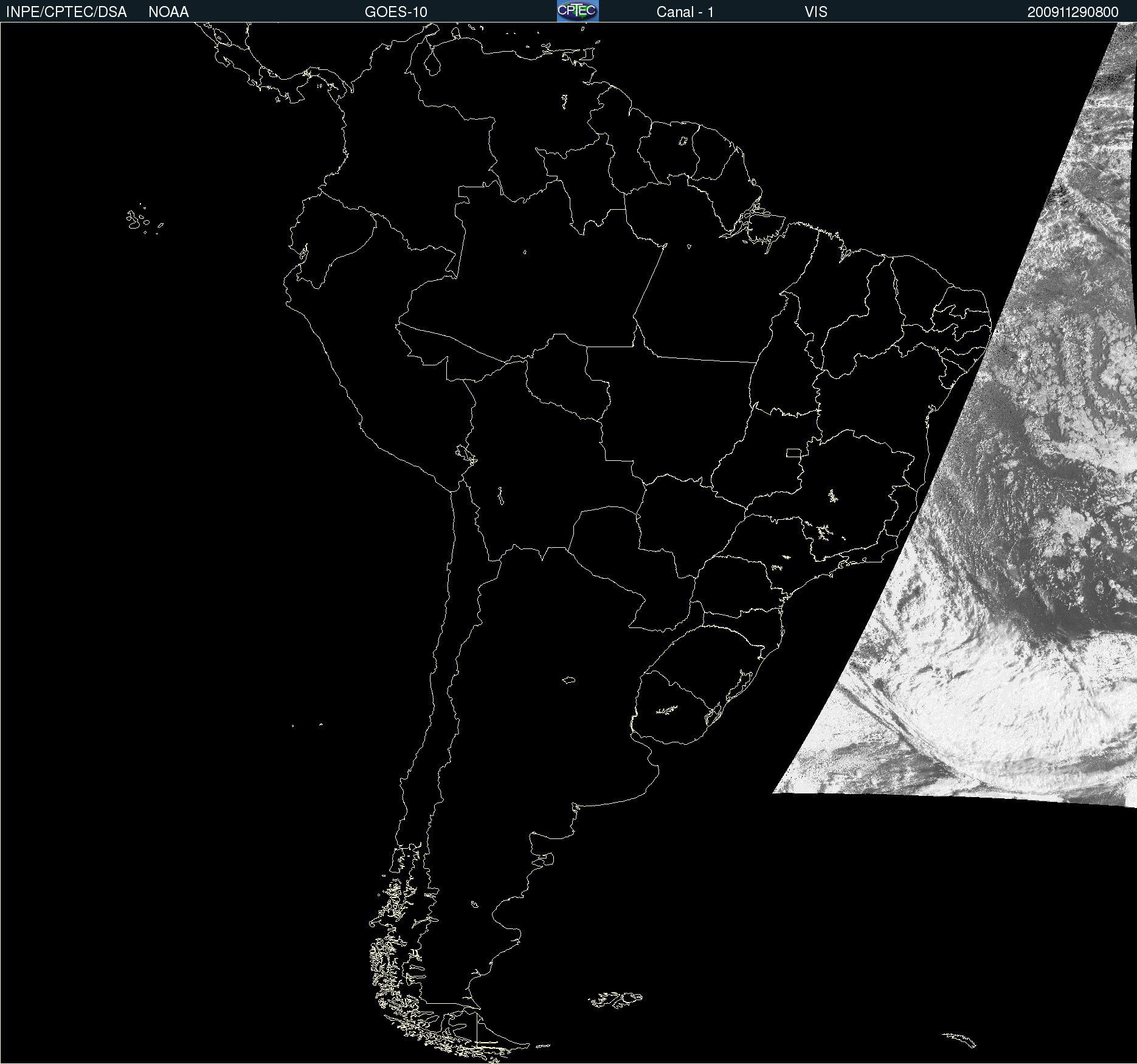Select the GOES-10 satellite label
Screen dimensions: 1137x1064
tap(396, 12)
